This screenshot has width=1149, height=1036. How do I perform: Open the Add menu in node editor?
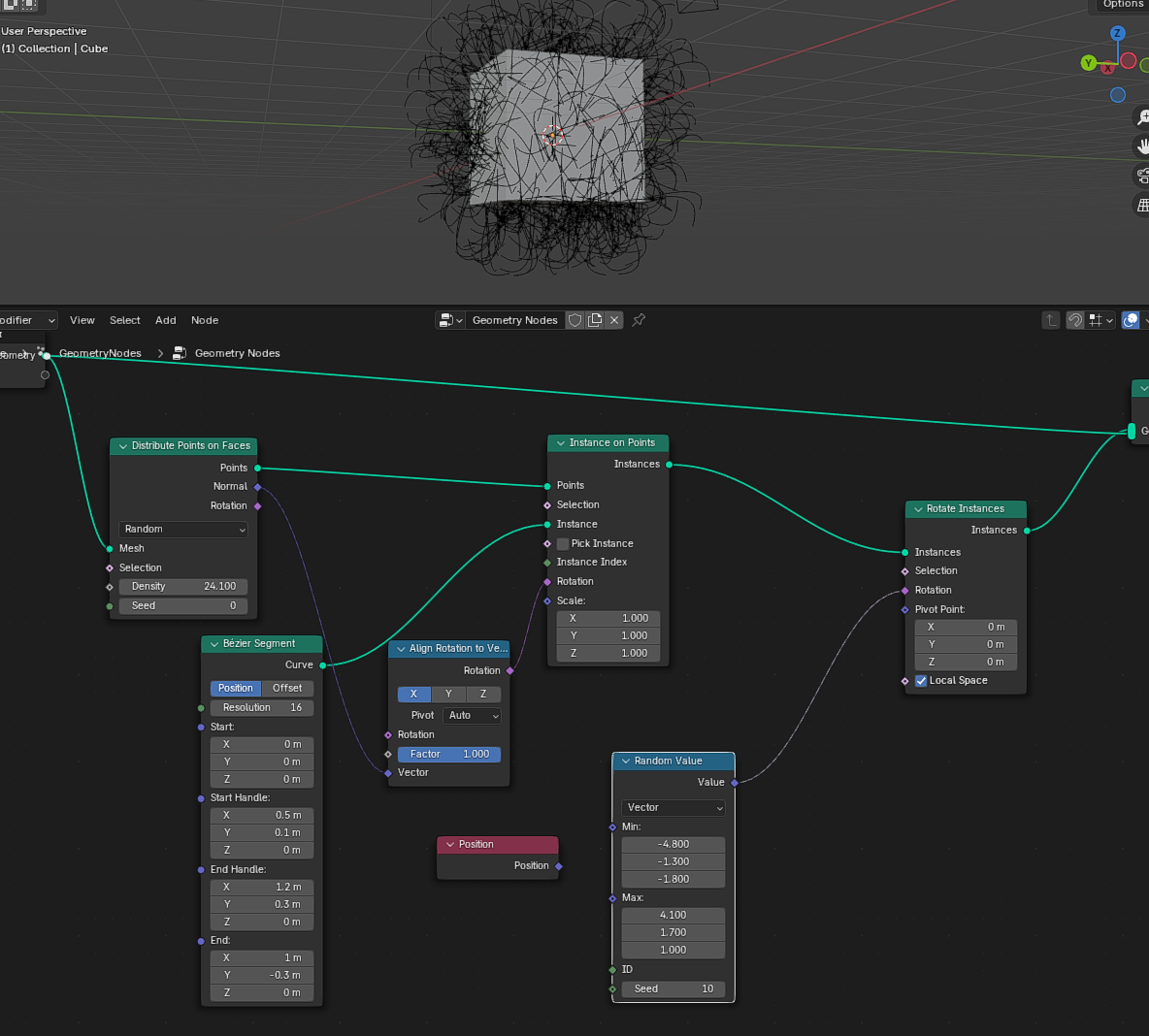pyautogui.click(x=166, y=320)
